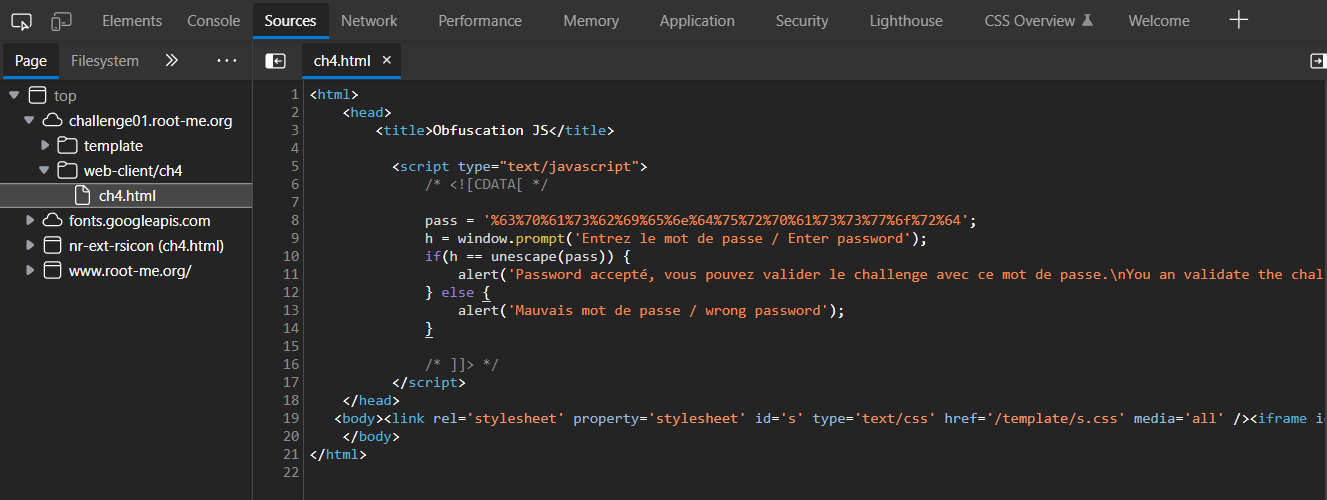This screenshot has width=1327, height=500.
Task: Expand the template folder arrow
Action: click(x=44, y=146)
